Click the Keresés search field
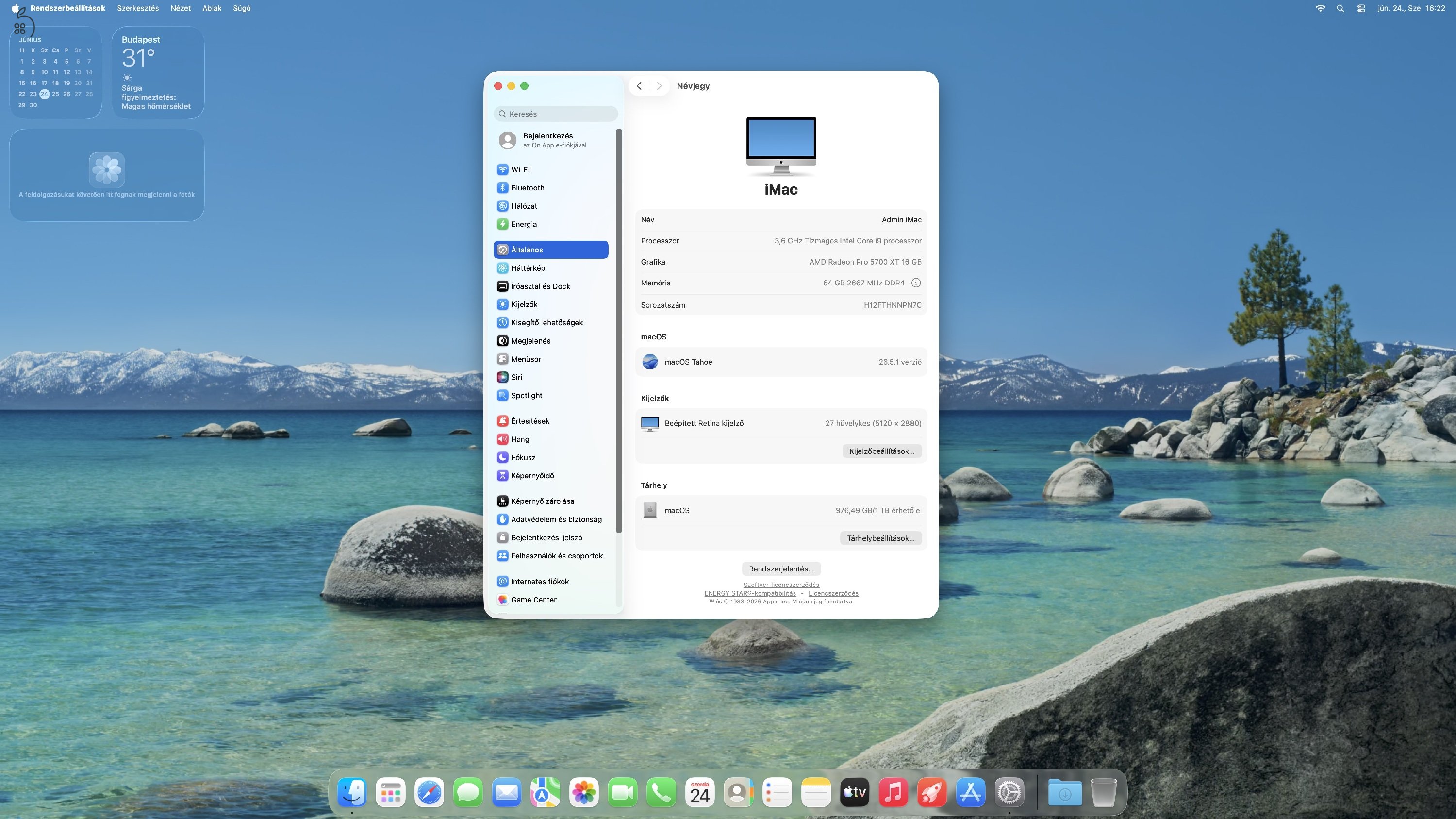This screenshot has width=1456, height=819. point(556,114)
